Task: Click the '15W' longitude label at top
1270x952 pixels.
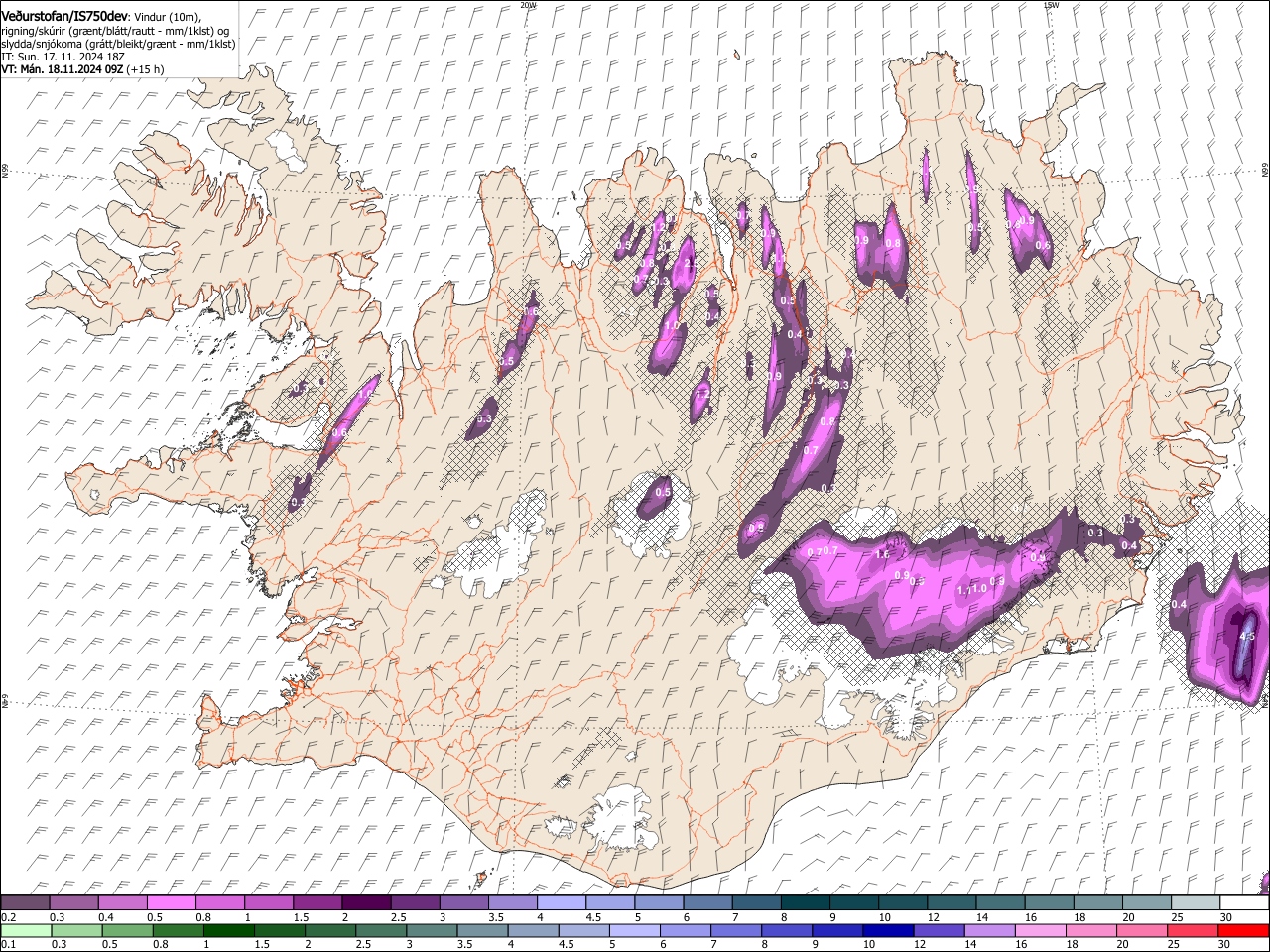Action: point(1051,5)
